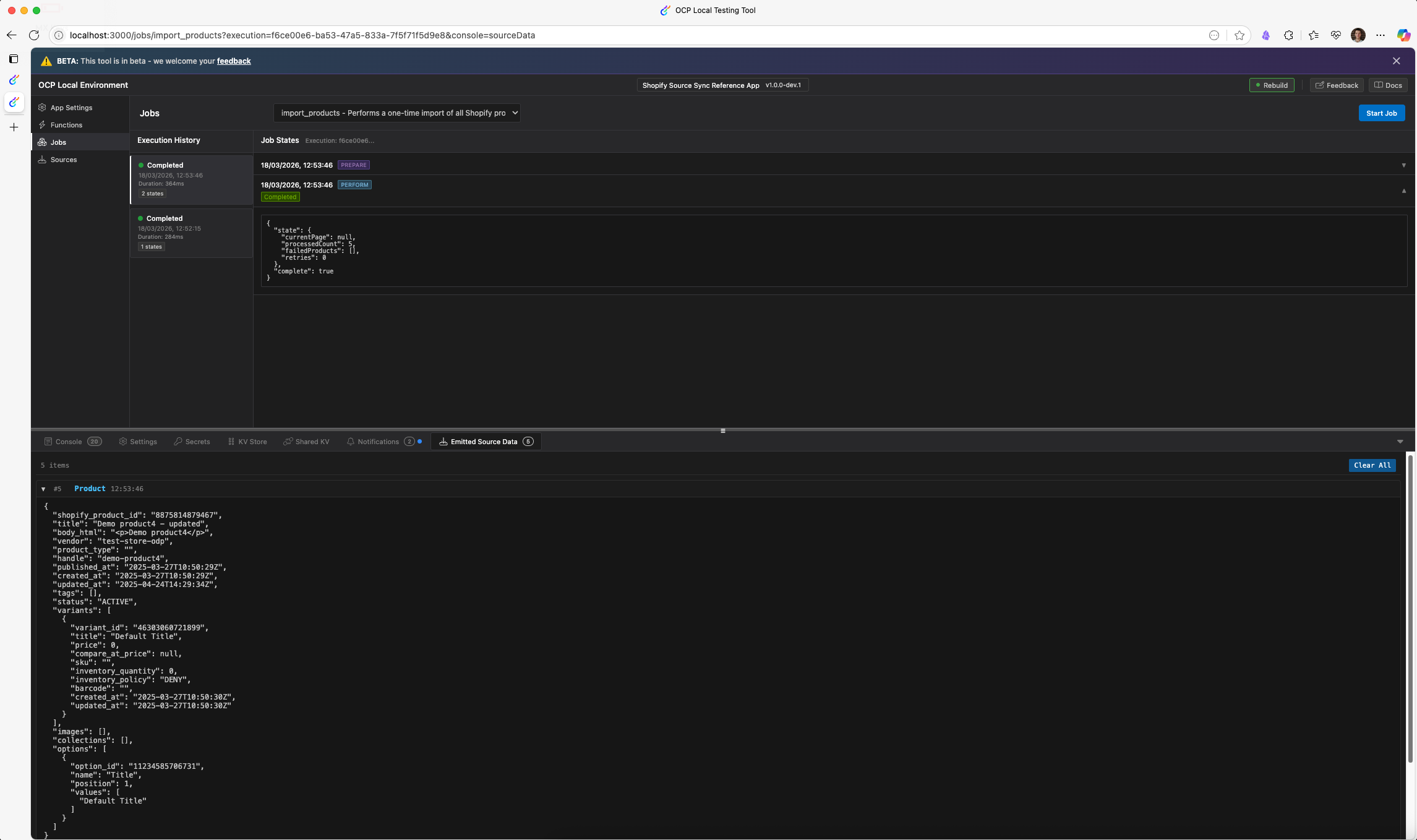Open the Sources sidebar section
Screen dimensions: 1417x840
click(64, 160)
